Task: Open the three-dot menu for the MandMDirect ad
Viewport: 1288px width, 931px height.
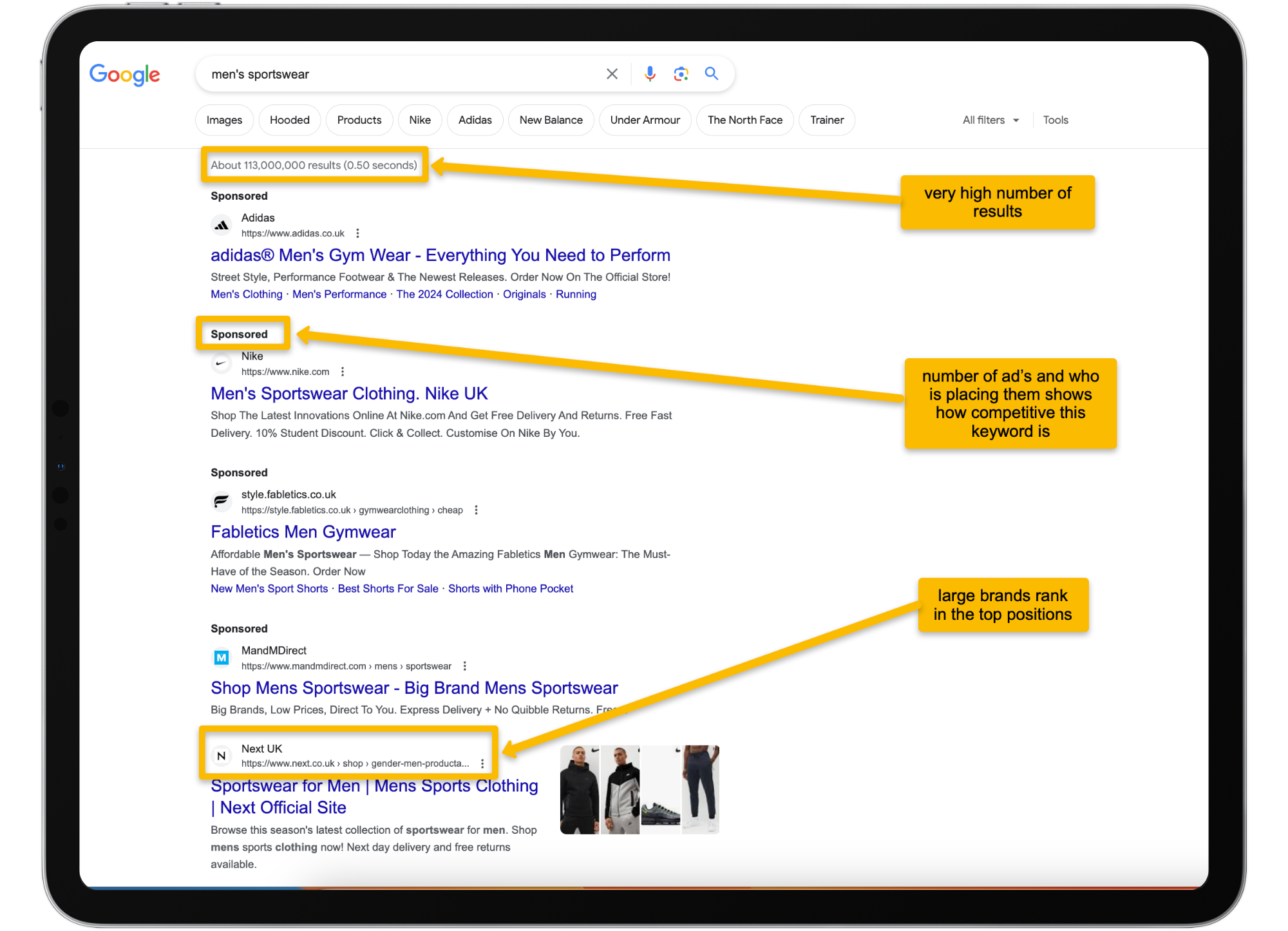Action: click(x=464, y=666)
